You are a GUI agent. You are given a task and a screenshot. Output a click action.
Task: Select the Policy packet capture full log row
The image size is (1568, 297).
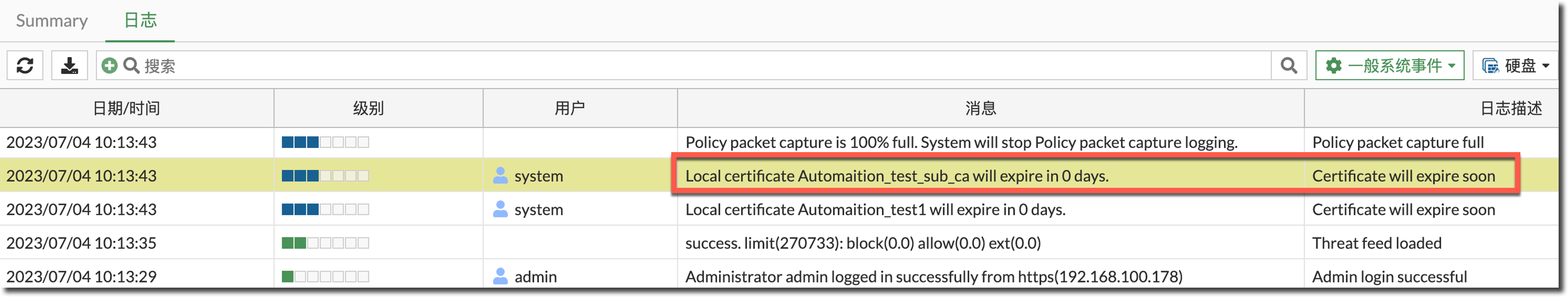[961, 142]
